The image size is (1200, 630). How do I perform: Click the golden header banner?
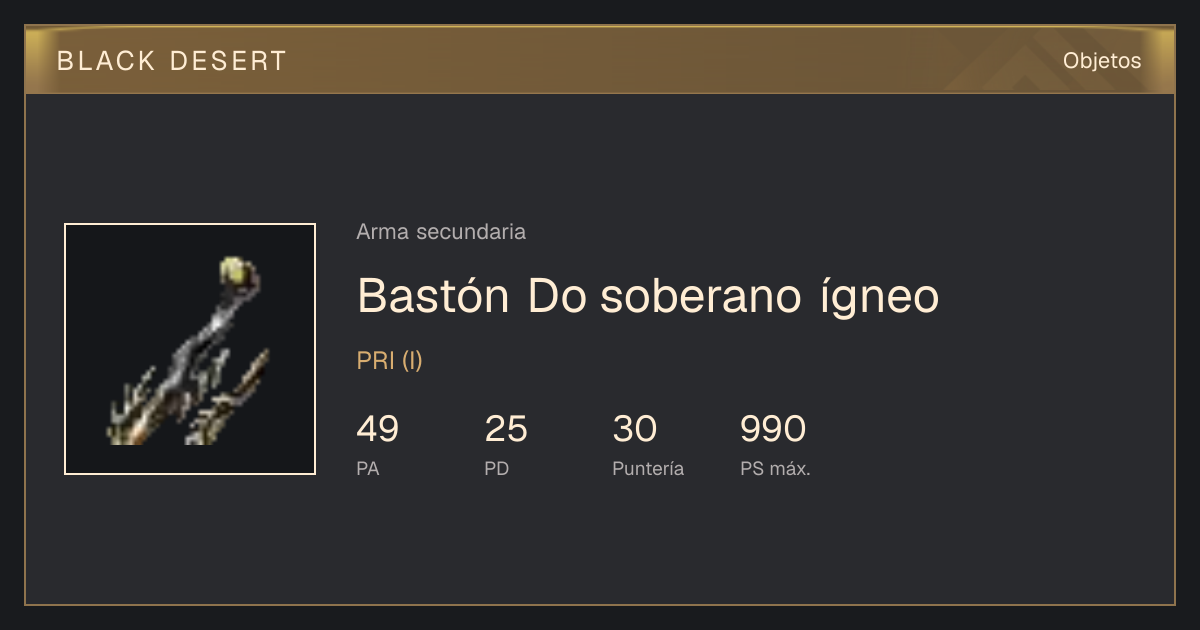pyautogui.click(x=600, y=60)
